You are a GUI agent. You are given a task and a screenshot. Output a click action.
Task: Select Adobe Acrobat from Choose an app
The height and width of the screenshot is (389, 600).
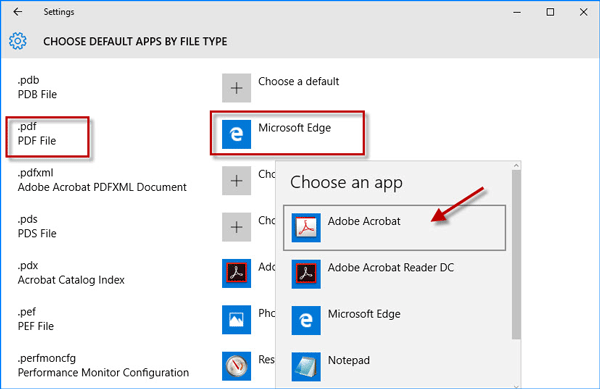click(x=394, y=228)
